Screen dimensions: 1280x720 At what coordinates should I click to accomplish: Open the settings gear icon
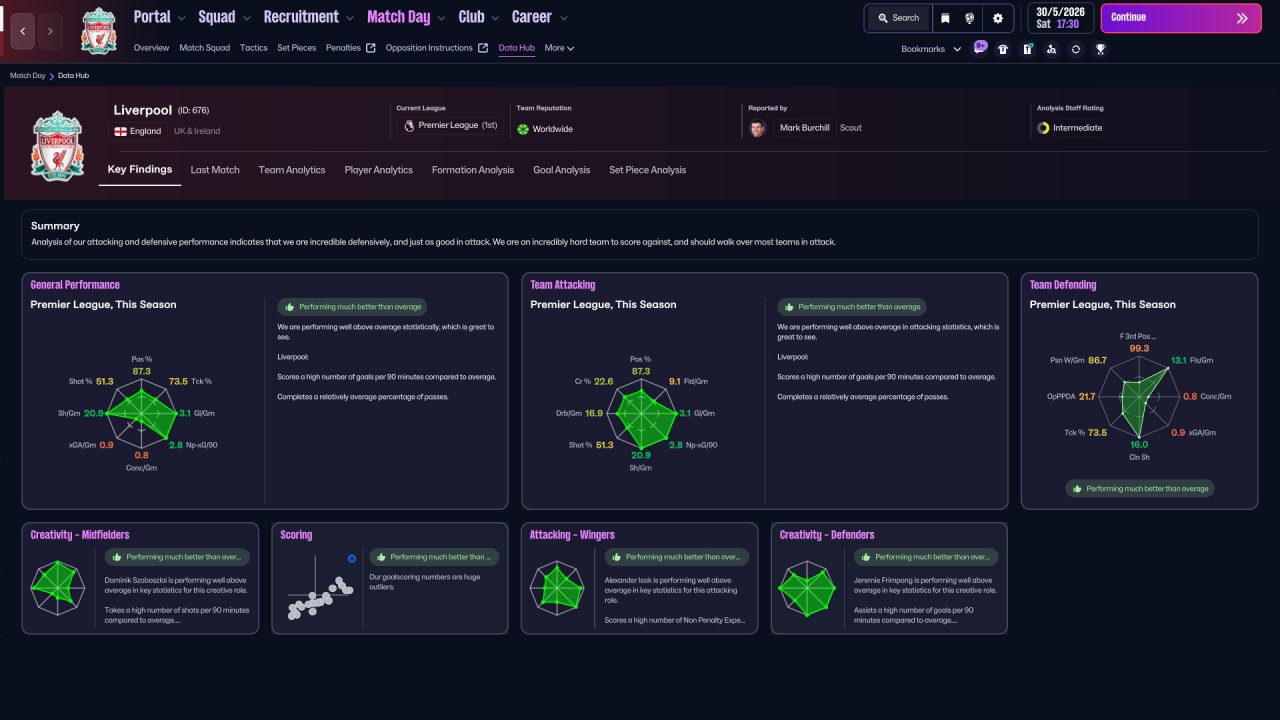[998, 18]
